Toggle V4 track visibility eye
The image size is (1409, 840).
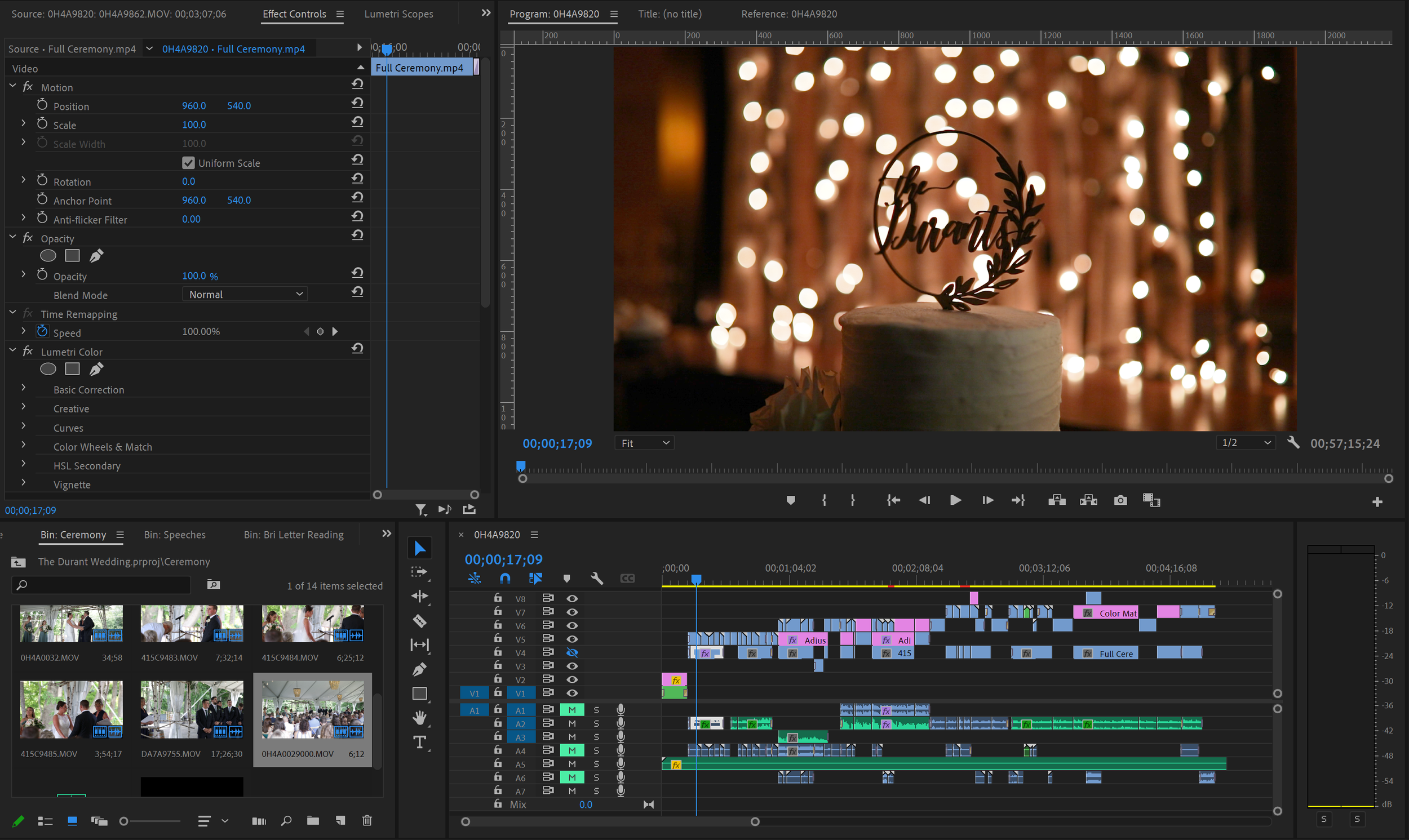572,652
